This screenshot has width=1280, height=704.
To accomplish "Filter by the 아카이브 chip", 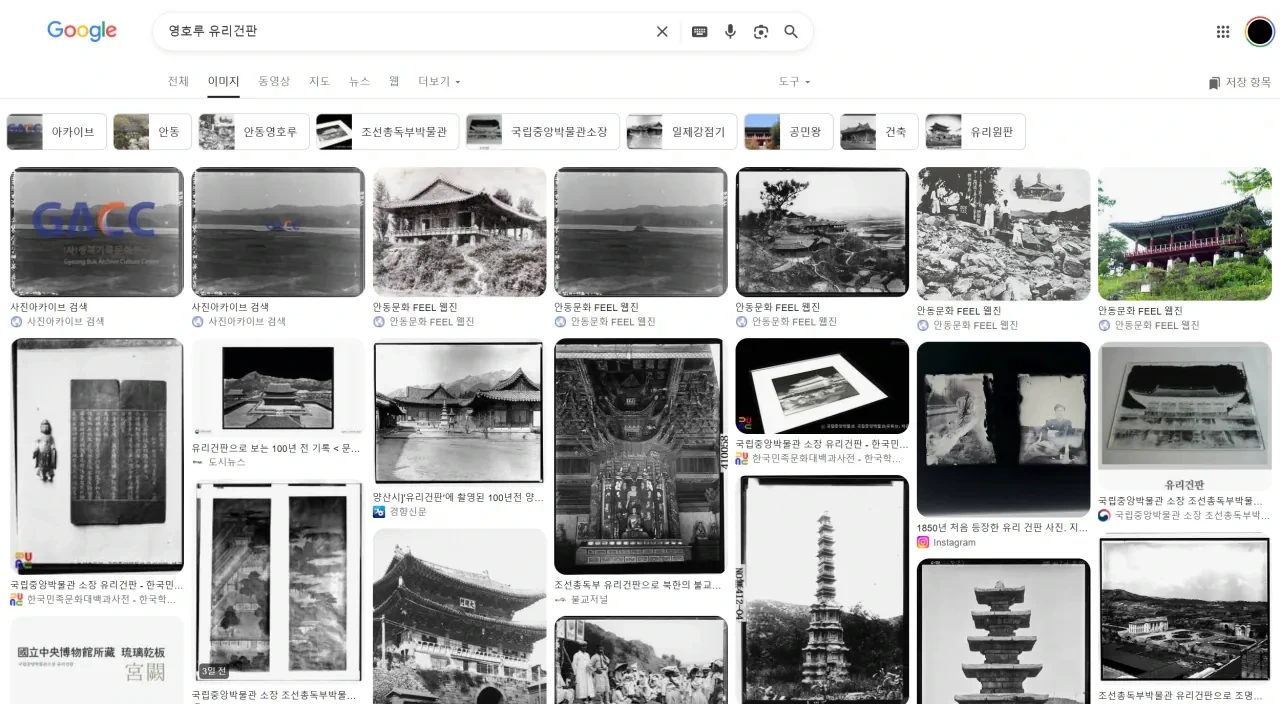I will tap(56, 132).
